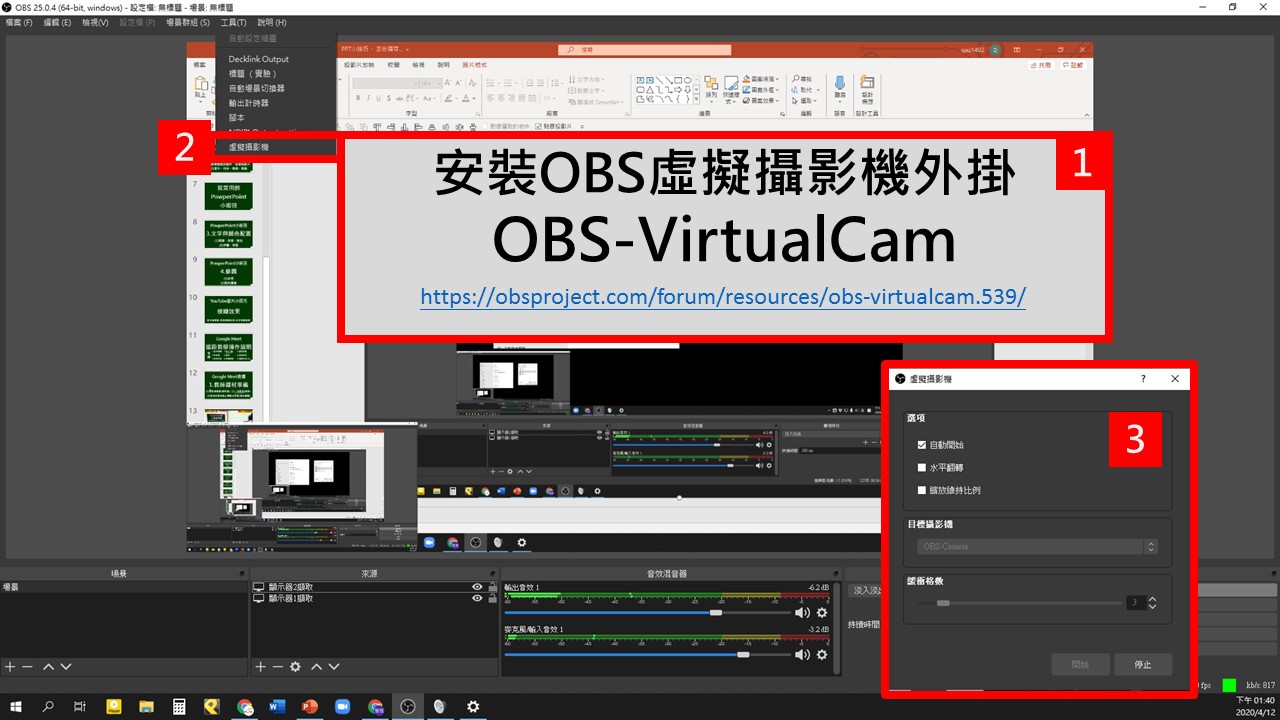Switch to Zoom on the taskbar

tap(342, 706)
